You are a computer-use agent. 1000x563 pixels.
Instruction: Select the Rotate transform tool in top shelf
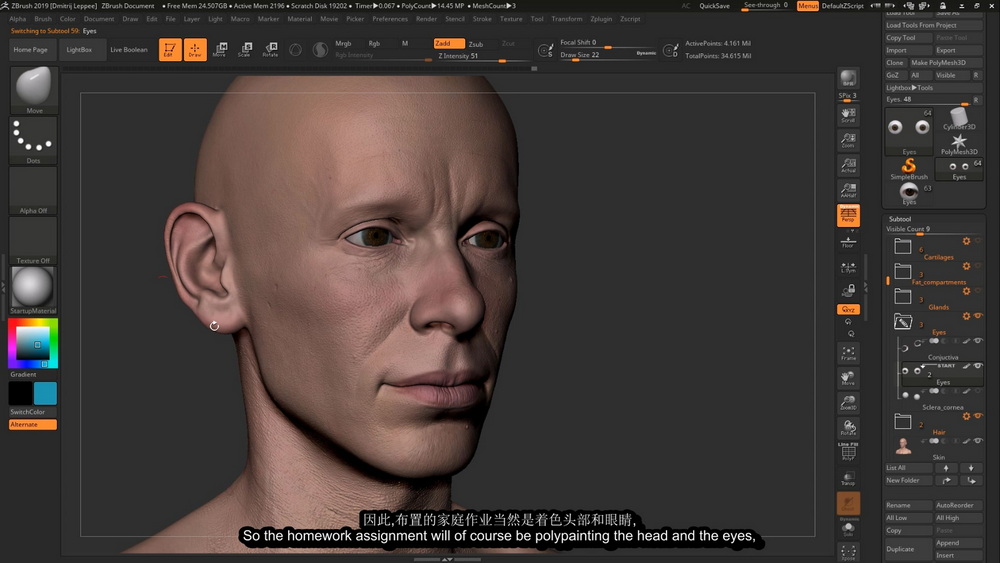(270, 50)
